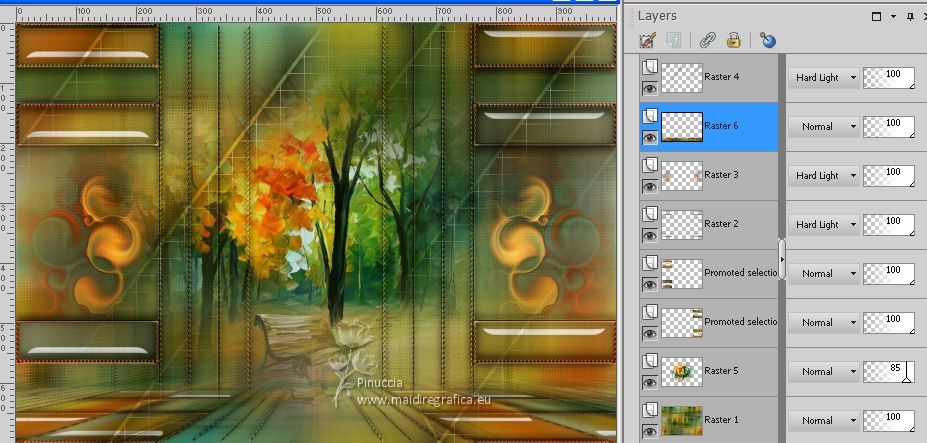Image resolution: width=927 pixels, height=443 pixels.
Task: Select the Raster 6 layer name
Action: pos(721,126)
